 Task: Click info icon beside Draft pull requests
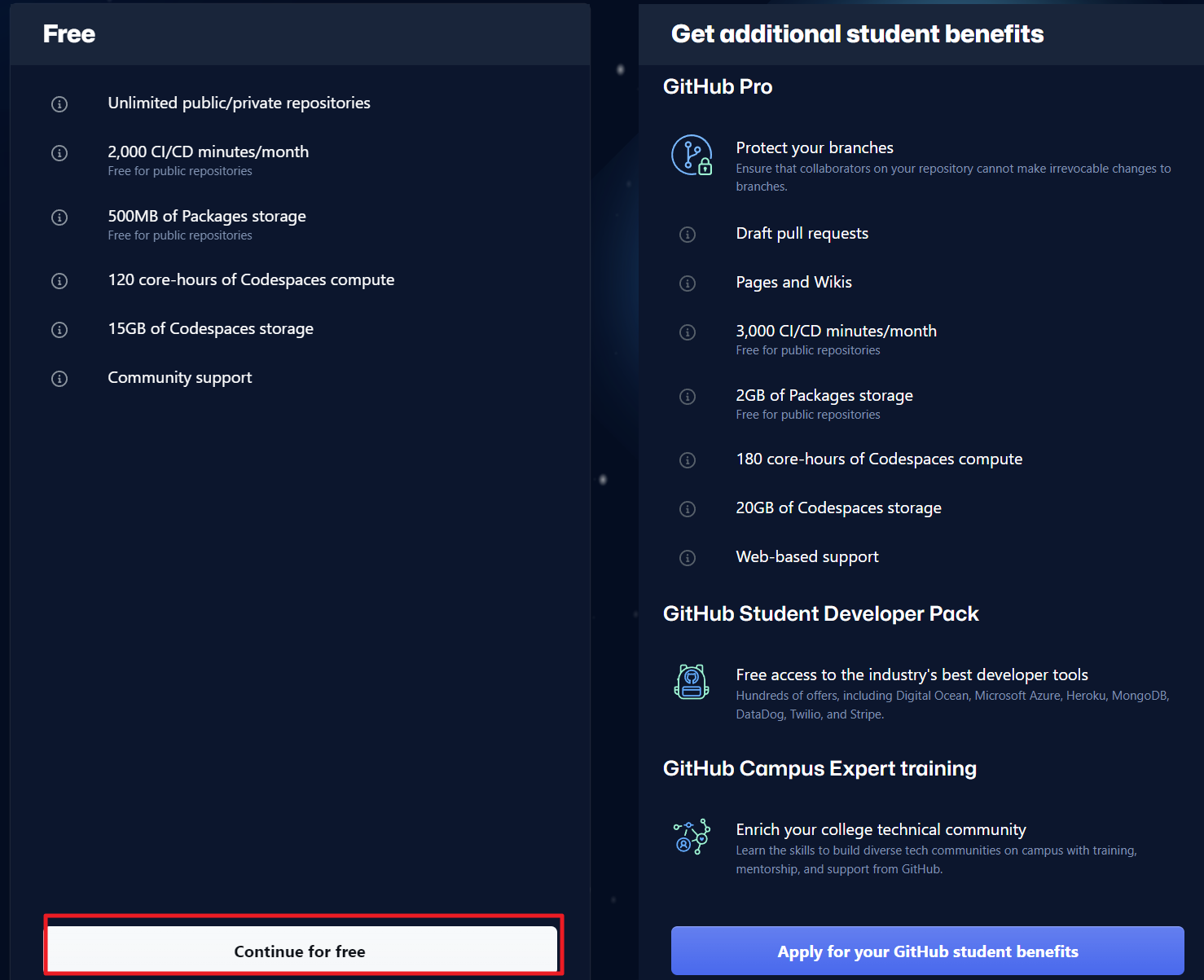[x=688, y=235]
